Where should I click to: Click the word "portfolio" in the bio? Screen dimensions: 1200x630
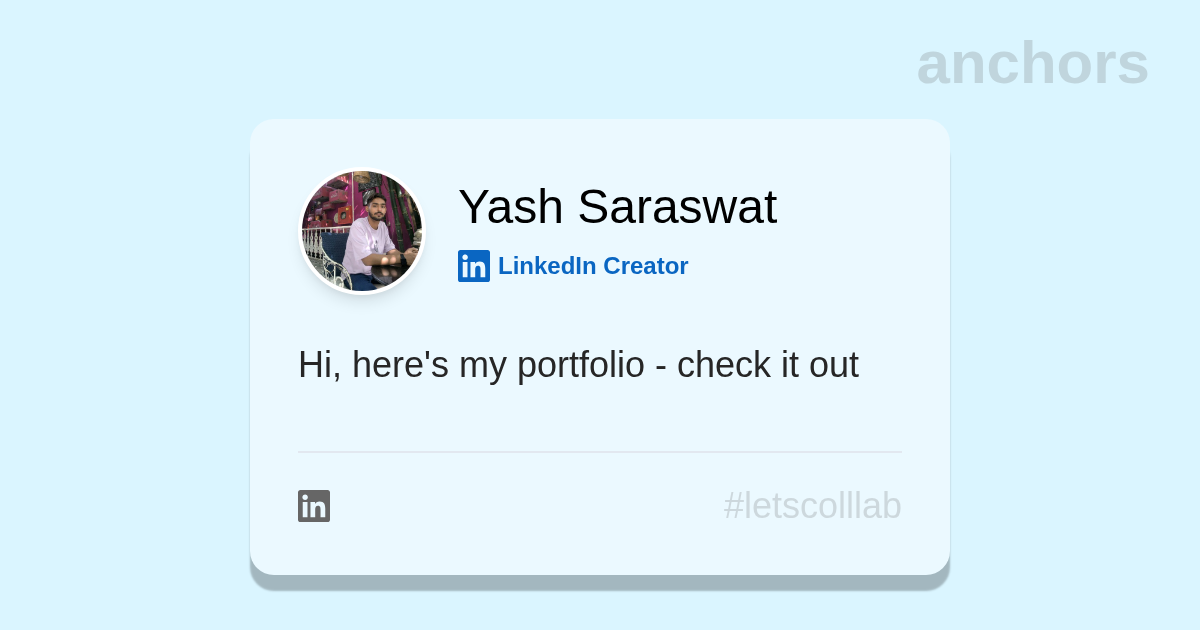581,365
